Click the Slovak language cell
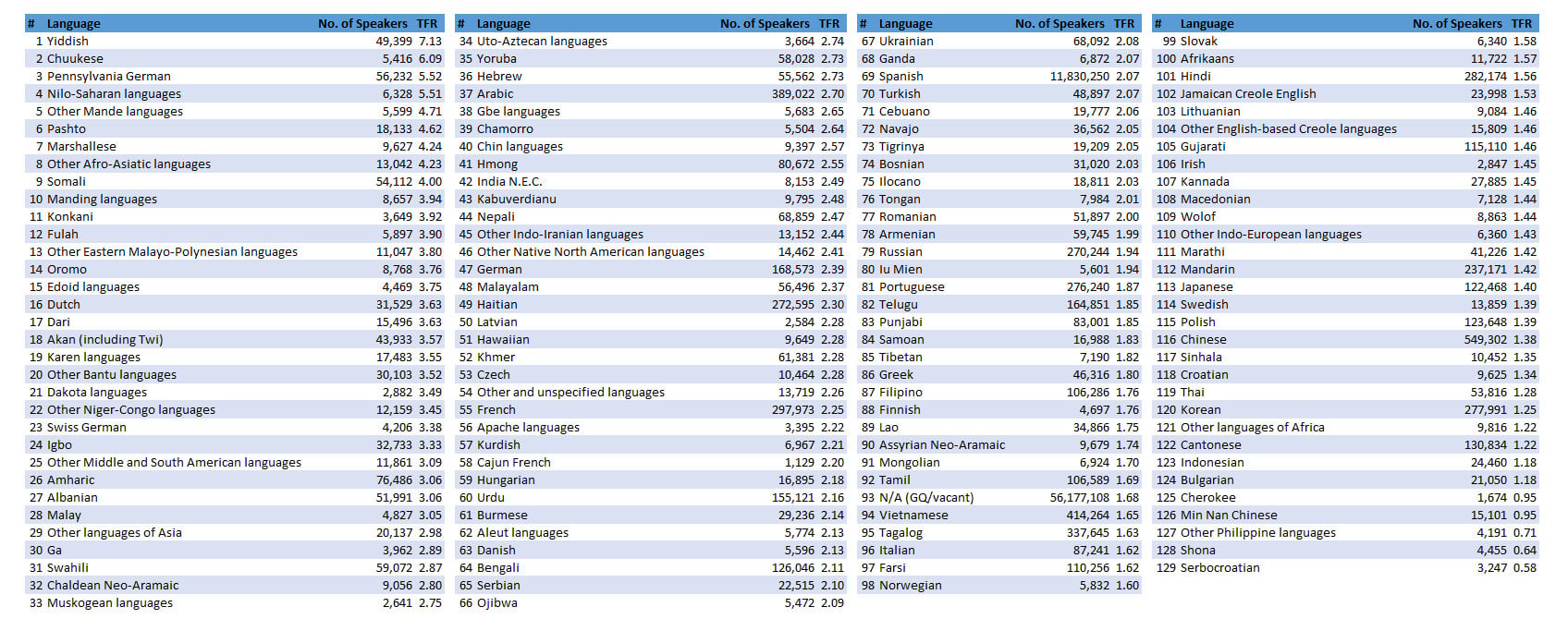 pyautogui.click(x=1198, y=42)
